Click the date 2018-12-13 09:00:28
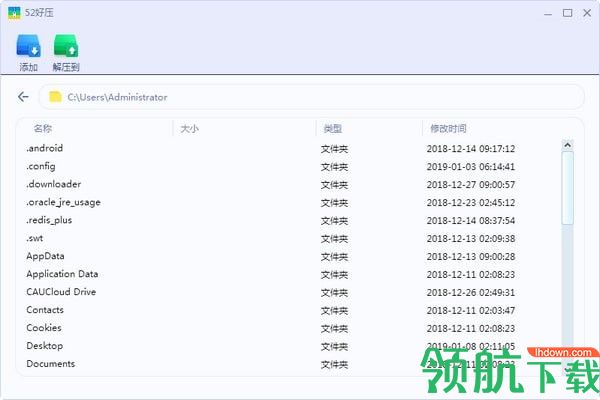 pyautogui.click(x=471, y=257)
